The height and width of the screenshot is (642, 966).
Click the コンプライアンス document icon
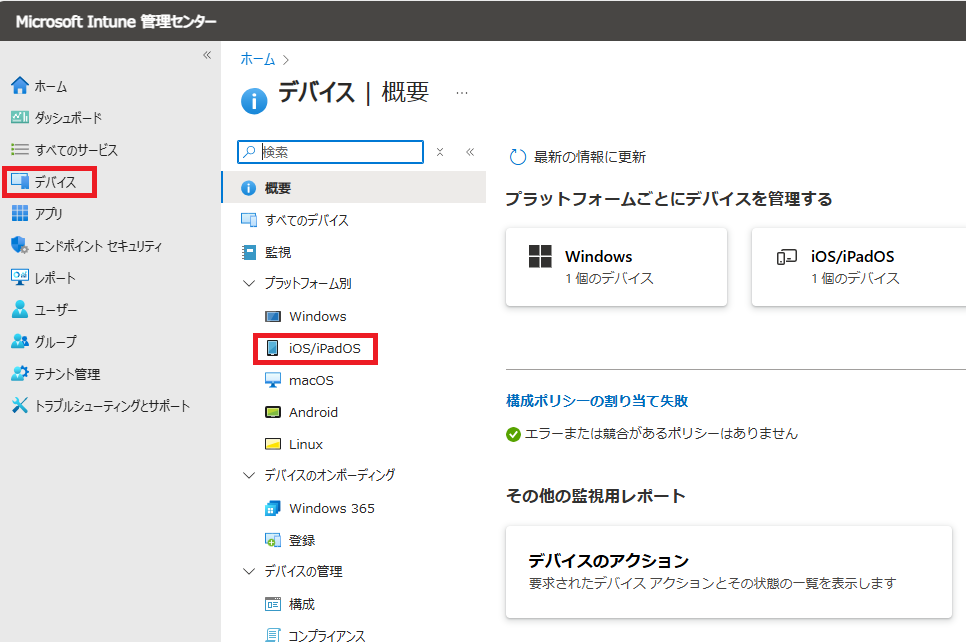point(273,635)
